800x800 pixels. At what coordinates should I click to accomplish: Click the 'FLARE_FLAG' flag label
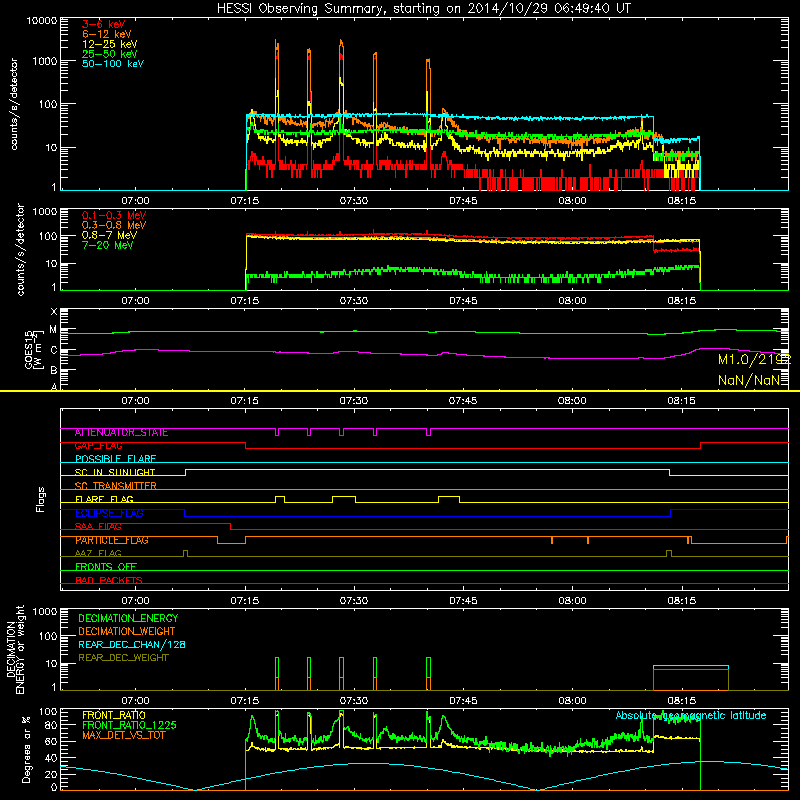[x=104, y=499]
